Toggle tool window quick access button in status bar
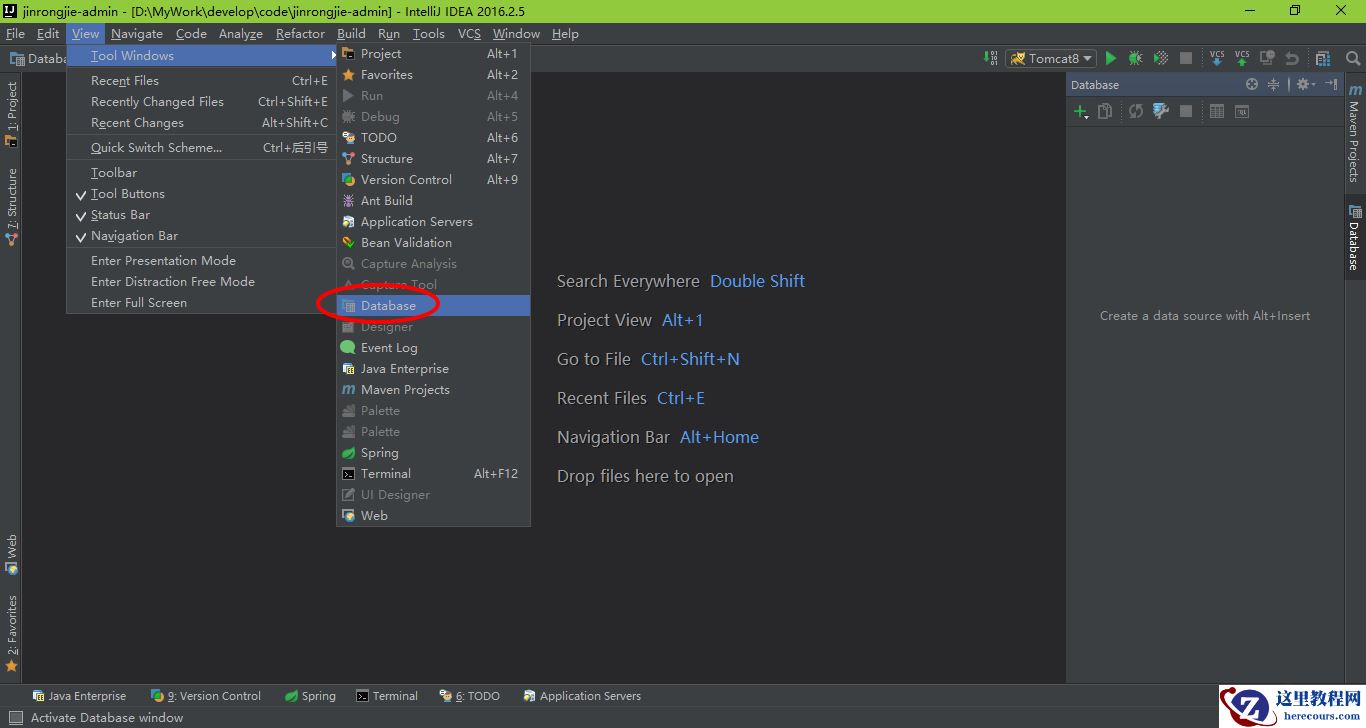Viewport: 1366px width, 728px height. click(15, 718)
